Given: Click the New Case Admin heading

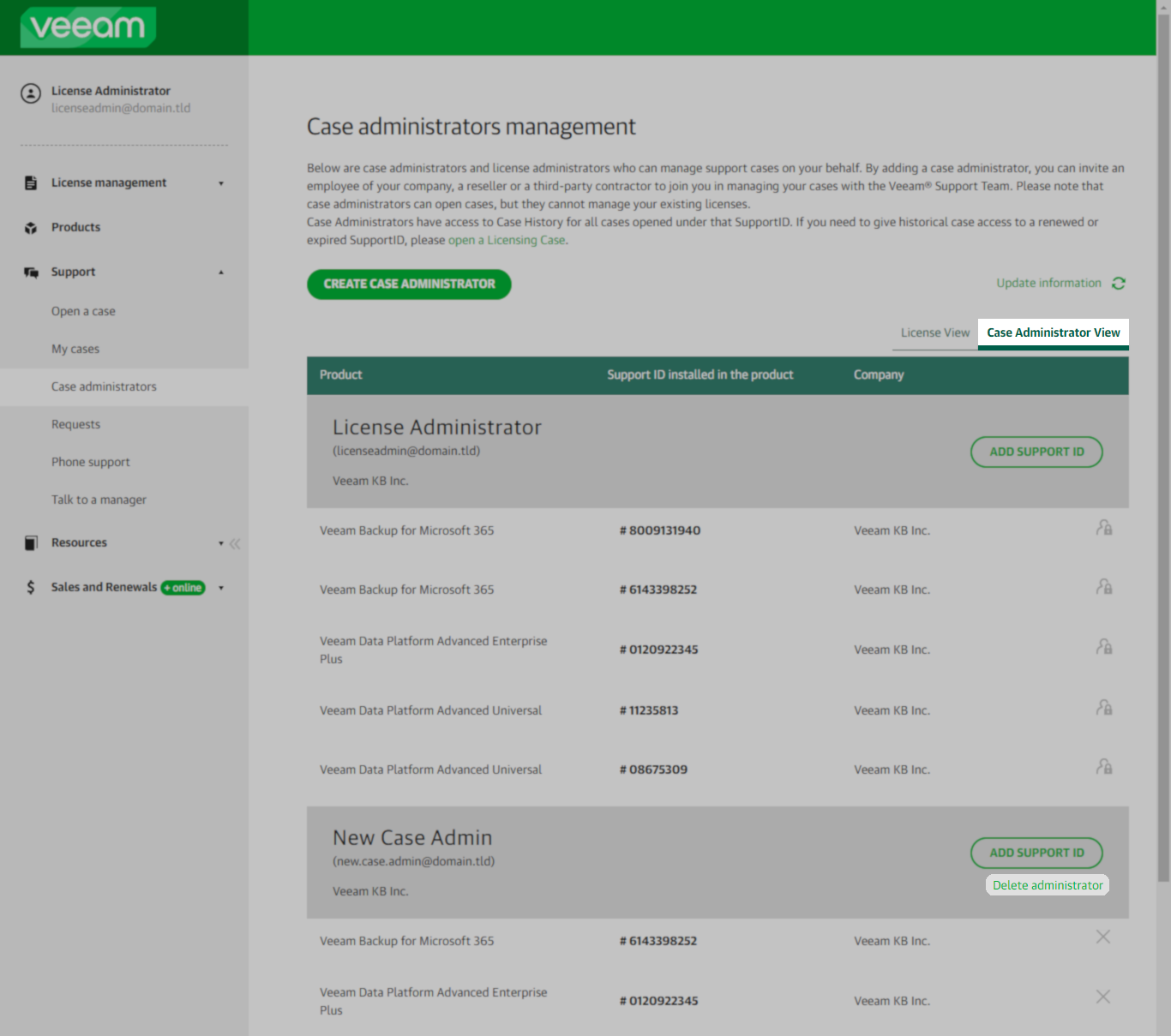Looking at the screenshot, I should pos(412,837).
